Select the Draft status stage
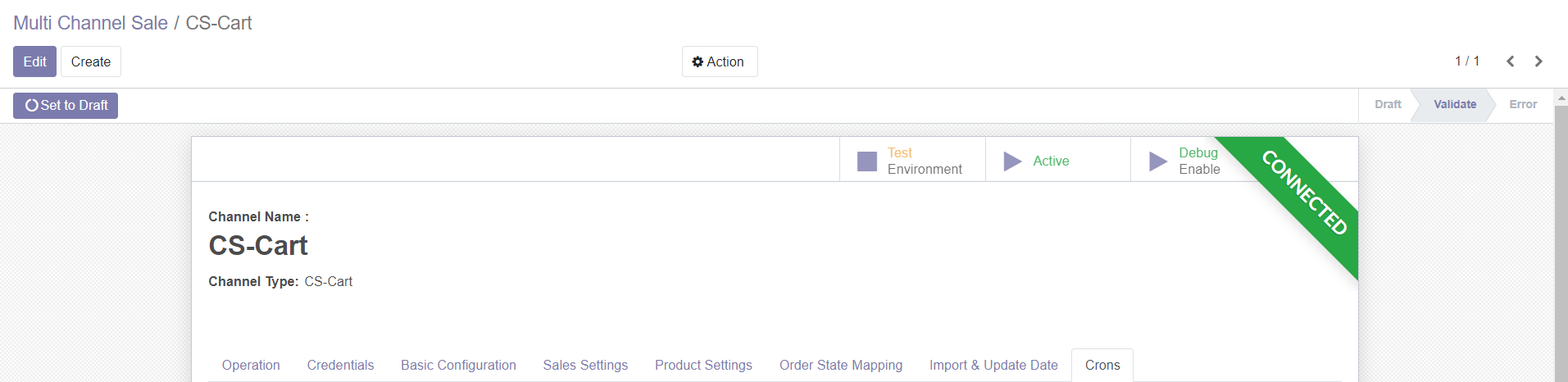Viewport: 1568px width, 382px height. [1387, 105]
